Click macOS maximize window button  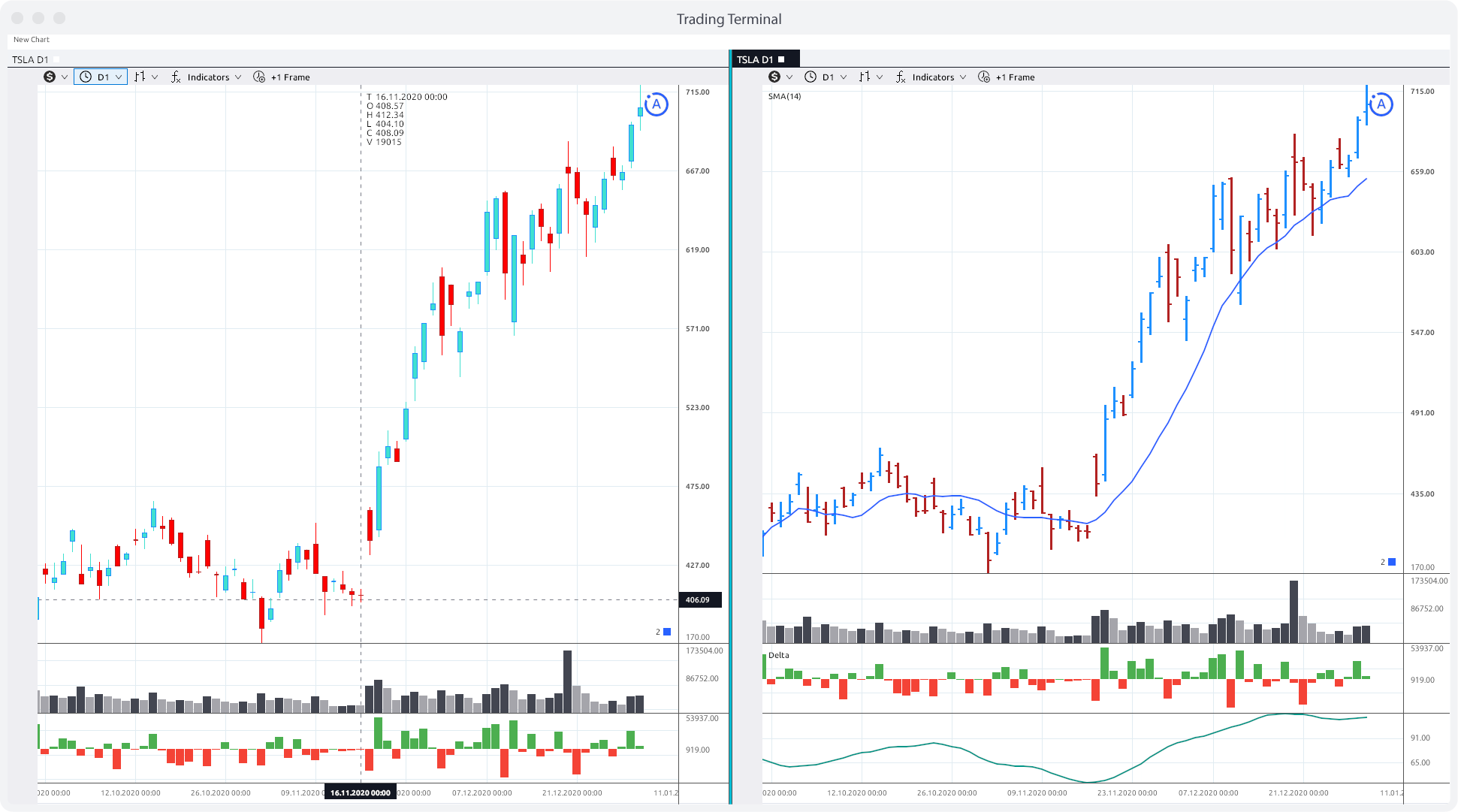pos(59,17)
